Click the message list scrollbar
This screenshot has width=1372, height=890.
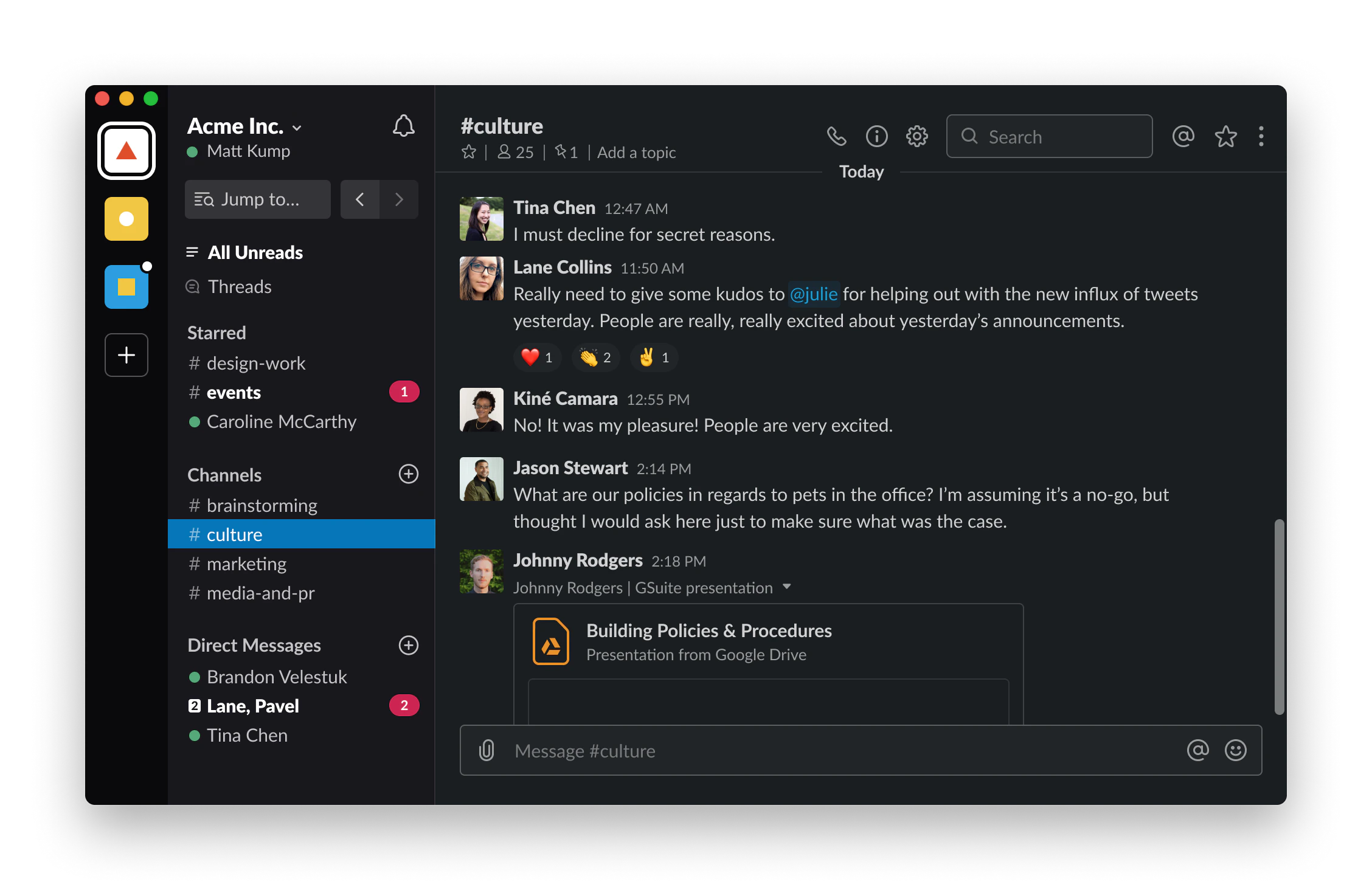(1279, 616)
